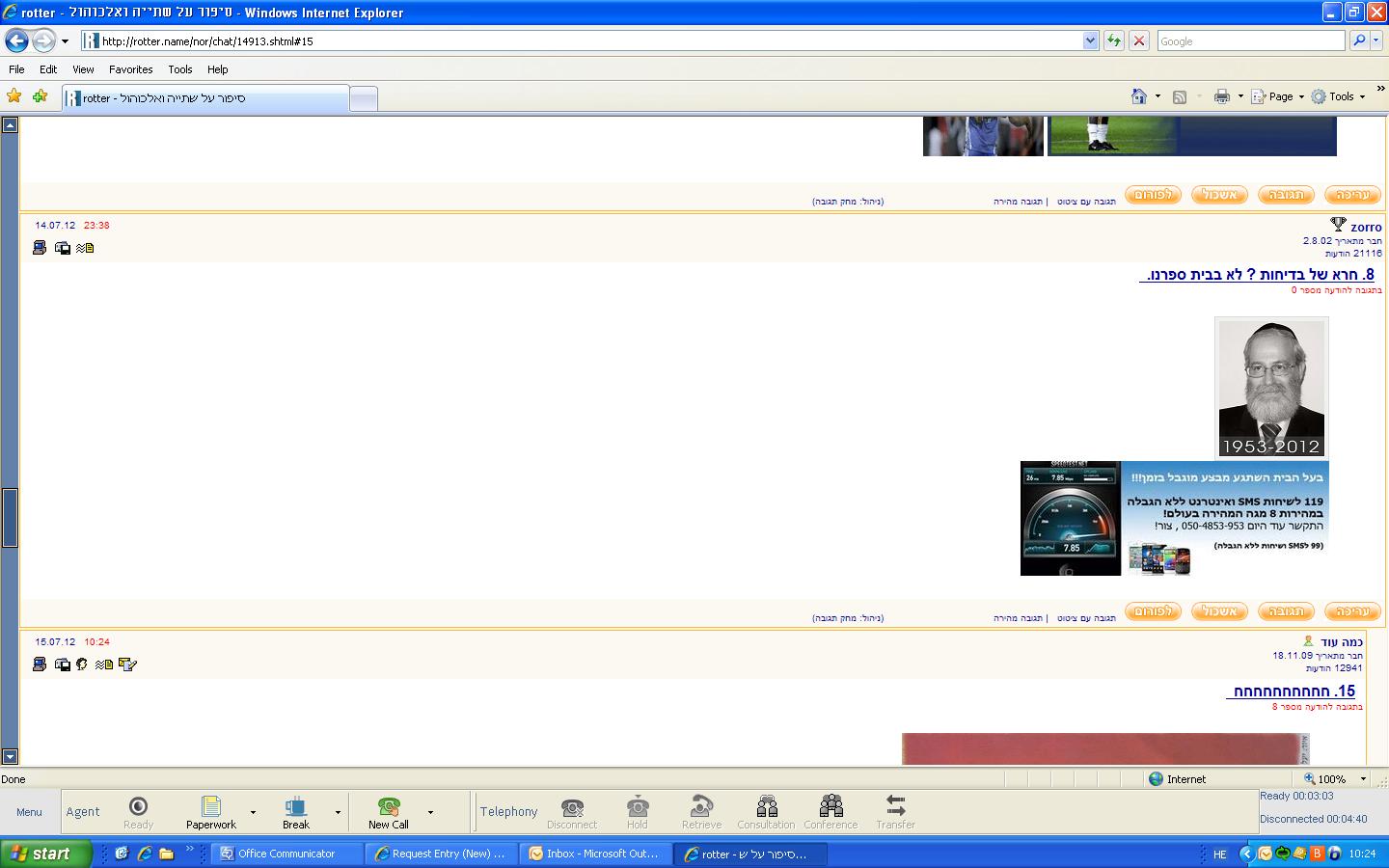Start a New Call
The image size is (1389, 868).
[389, 811]
